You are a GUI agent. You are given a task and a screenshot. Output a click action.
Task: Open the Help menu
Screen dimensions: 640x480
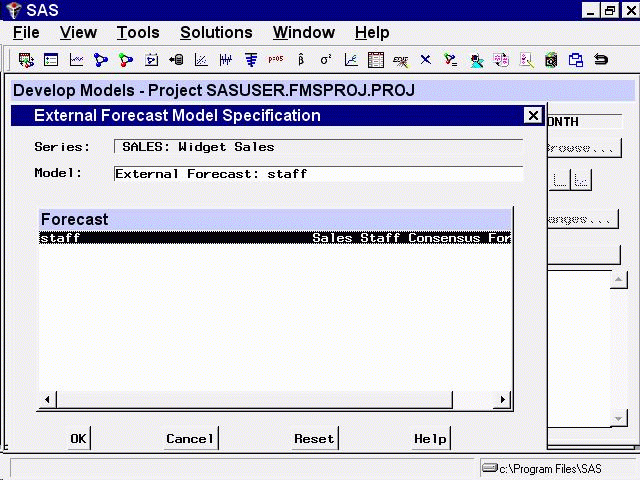point(372,33)
